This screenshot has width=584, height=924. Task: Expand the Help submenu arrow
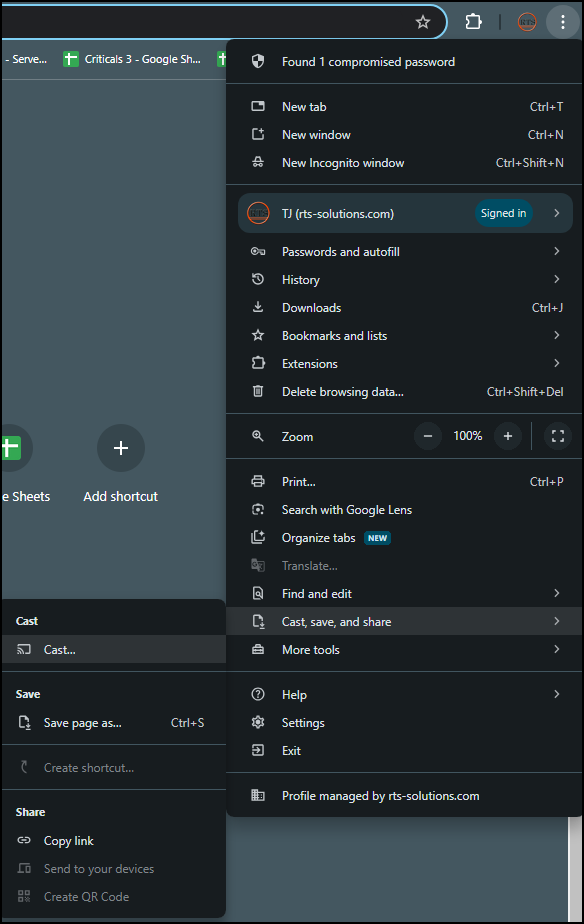click(557, 694)
